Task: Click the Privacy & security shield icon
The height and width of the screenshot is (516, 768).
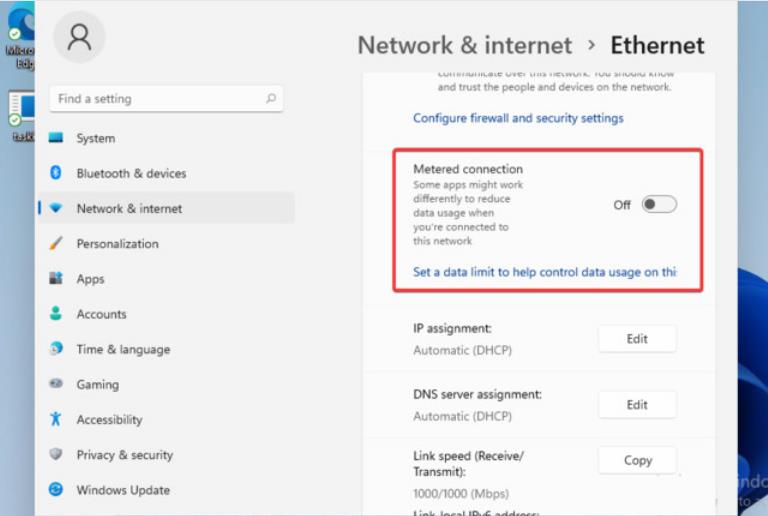Action: coord(56,455)
